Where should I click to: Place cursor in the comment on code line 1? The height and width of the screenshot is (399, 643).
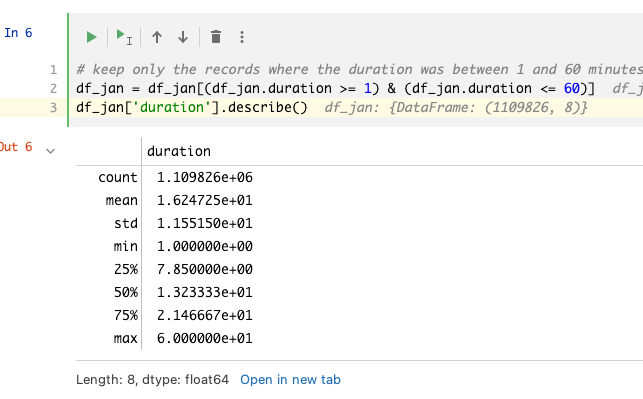359,69
